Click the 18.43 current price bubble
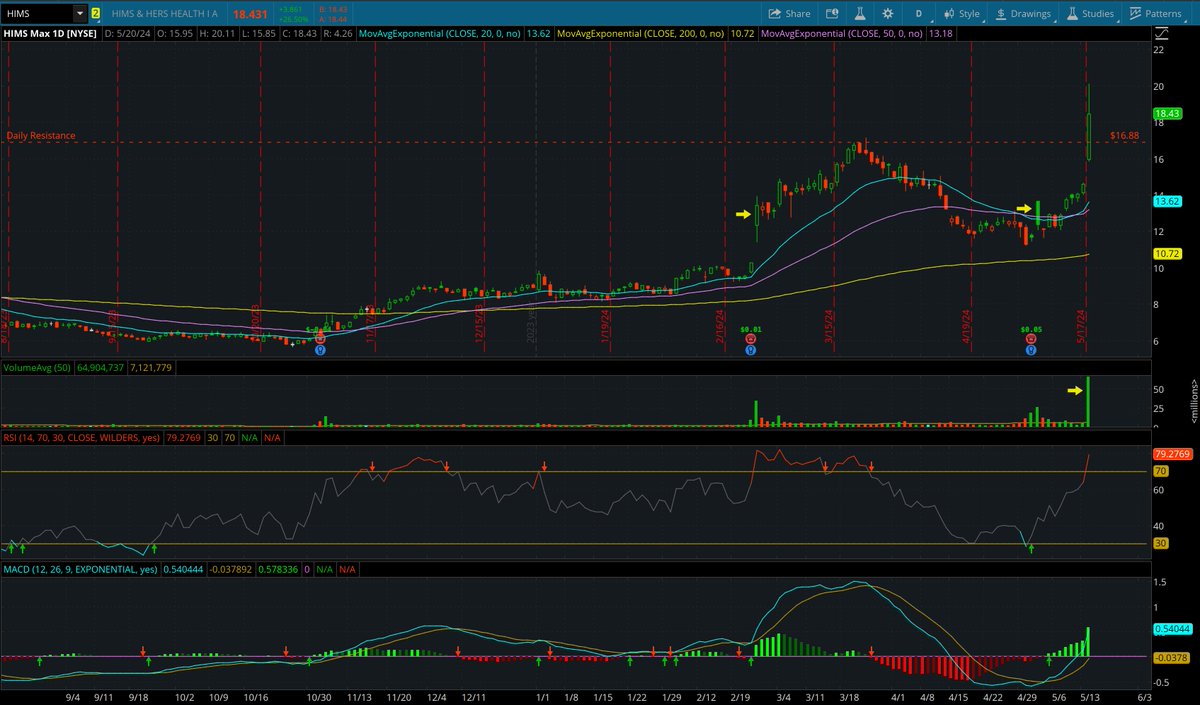Viewport: 1200px width, 705px height. (x=1168, y=114)
